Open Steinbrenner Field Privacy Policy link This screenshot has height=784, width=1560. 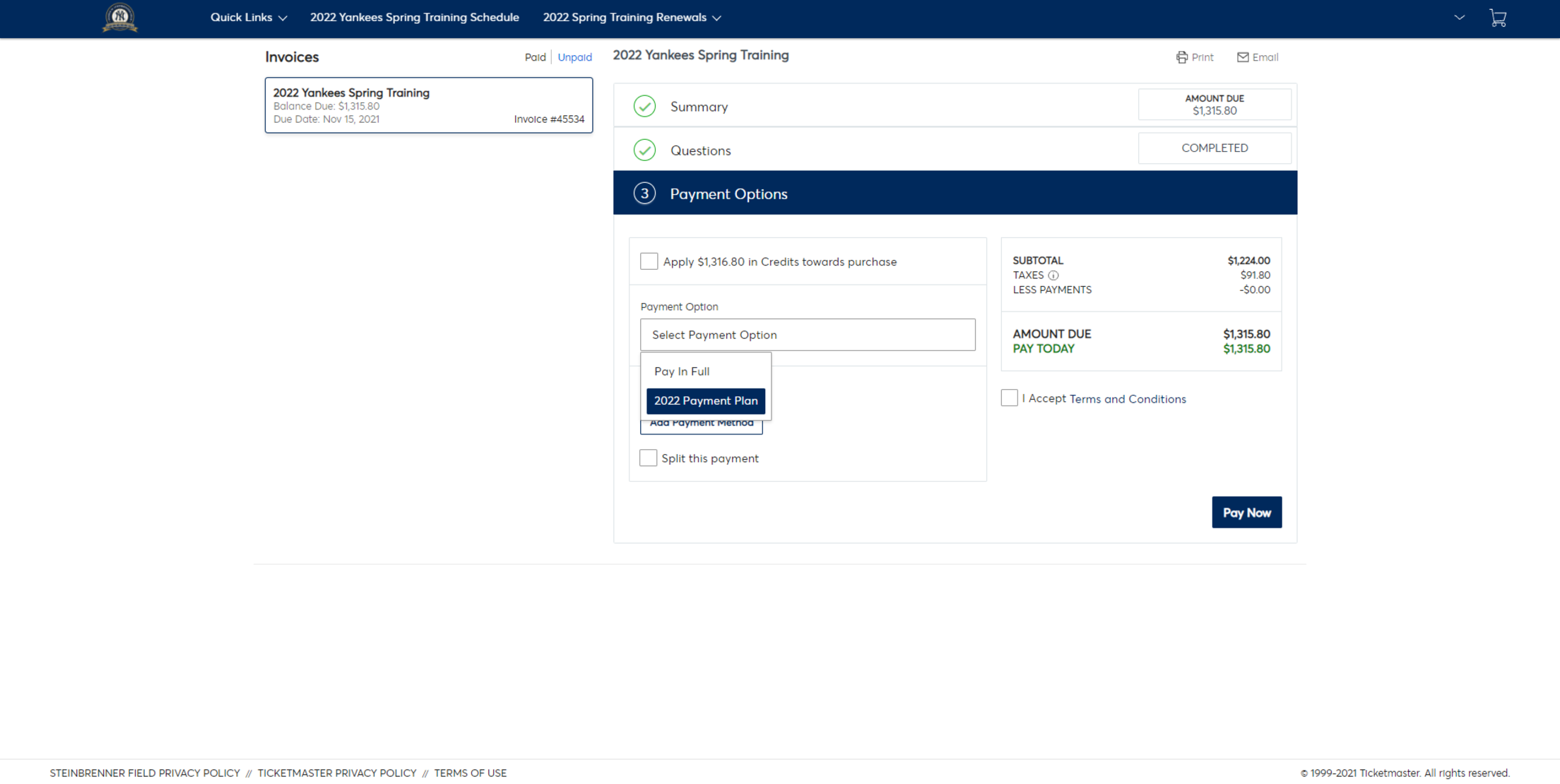click(145, 773)
